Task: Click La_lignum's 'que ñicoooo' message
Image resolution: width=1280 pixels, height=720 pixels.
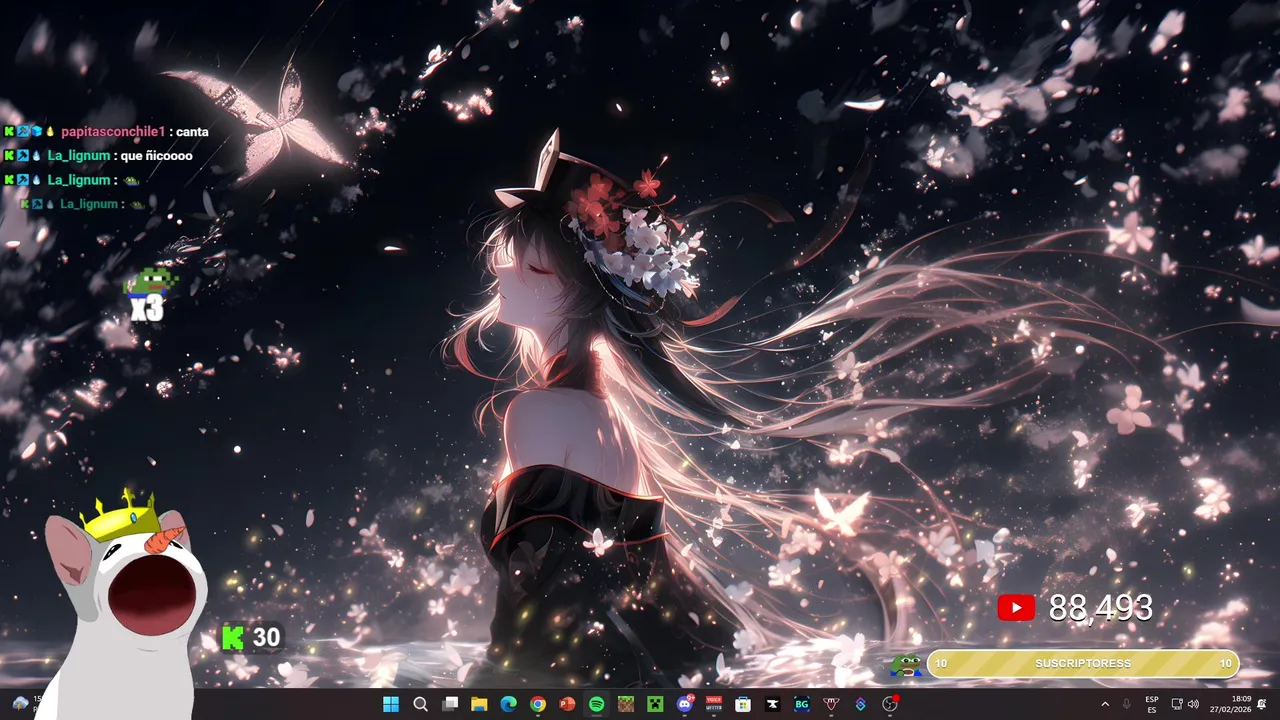Action: click(x=156, y=156)
